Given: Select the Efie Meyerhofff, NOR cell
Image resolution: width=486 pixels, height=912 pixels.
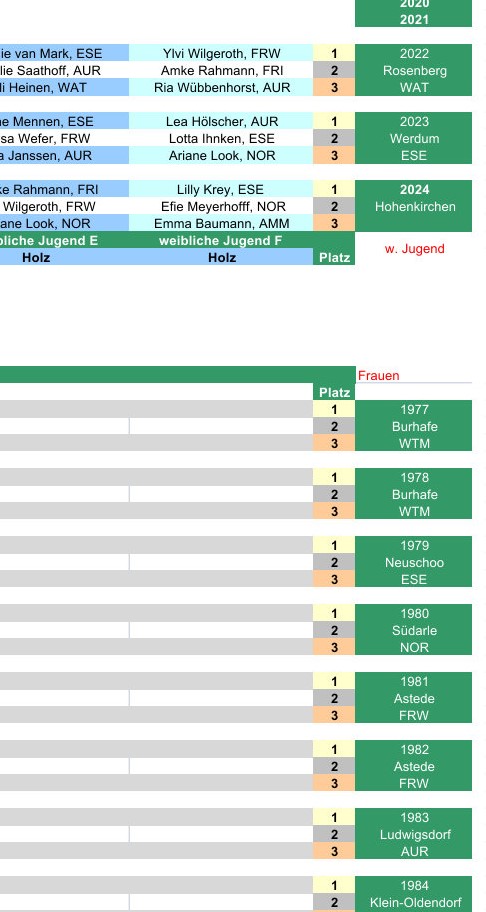Looking at the screenshot, I should [221, 206].
